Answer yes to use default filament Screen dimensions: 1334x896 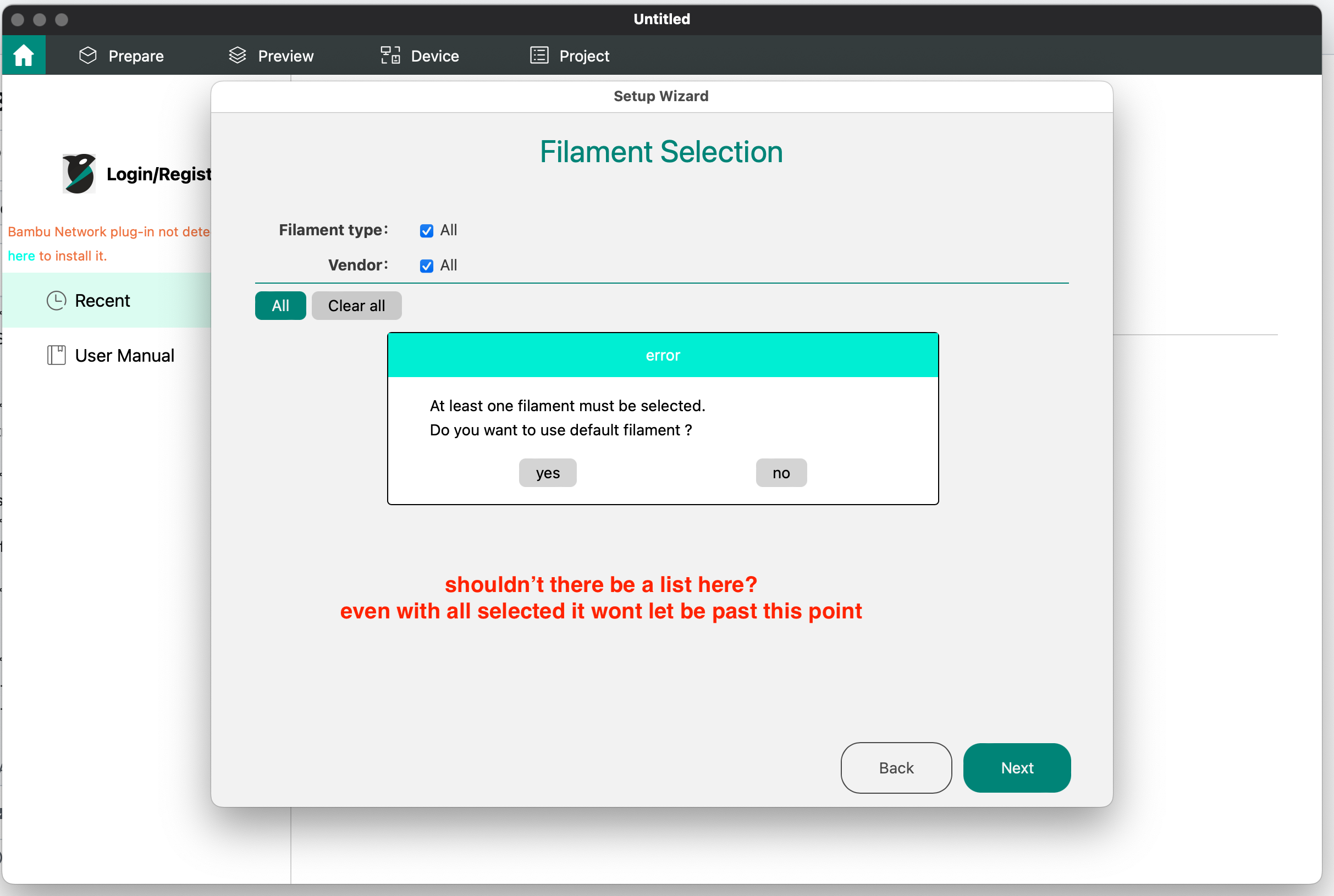tap(547, 473)
